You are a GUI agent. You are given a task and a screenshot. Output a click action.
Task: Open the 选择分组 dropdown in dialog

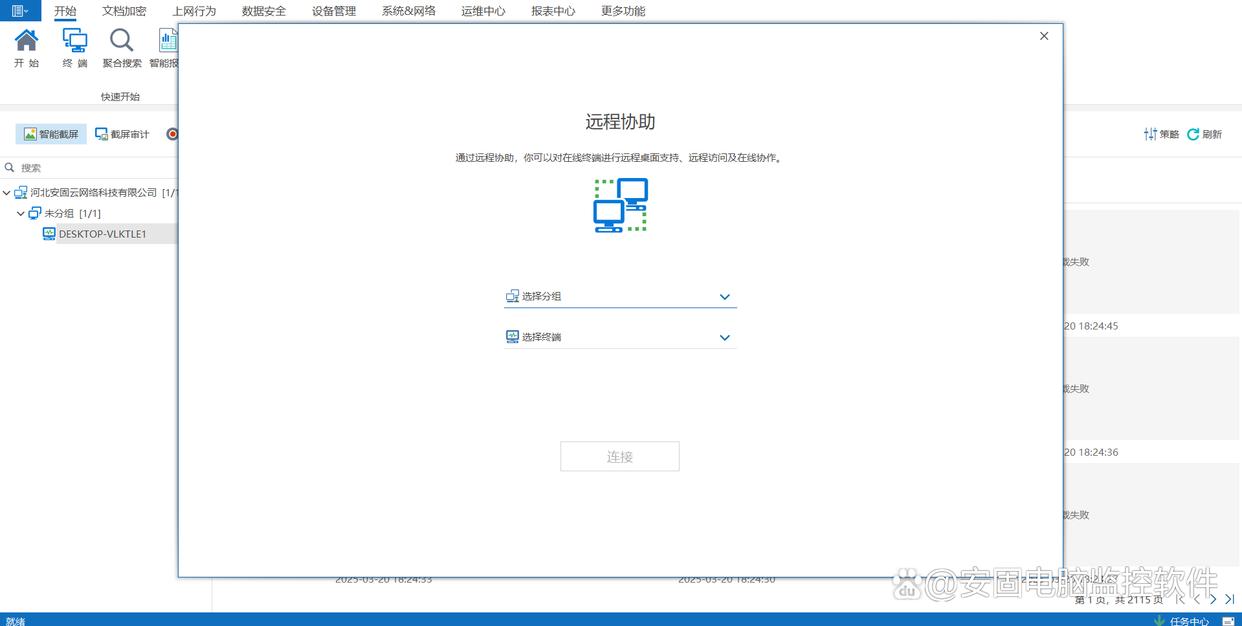[x=620, y=296]
